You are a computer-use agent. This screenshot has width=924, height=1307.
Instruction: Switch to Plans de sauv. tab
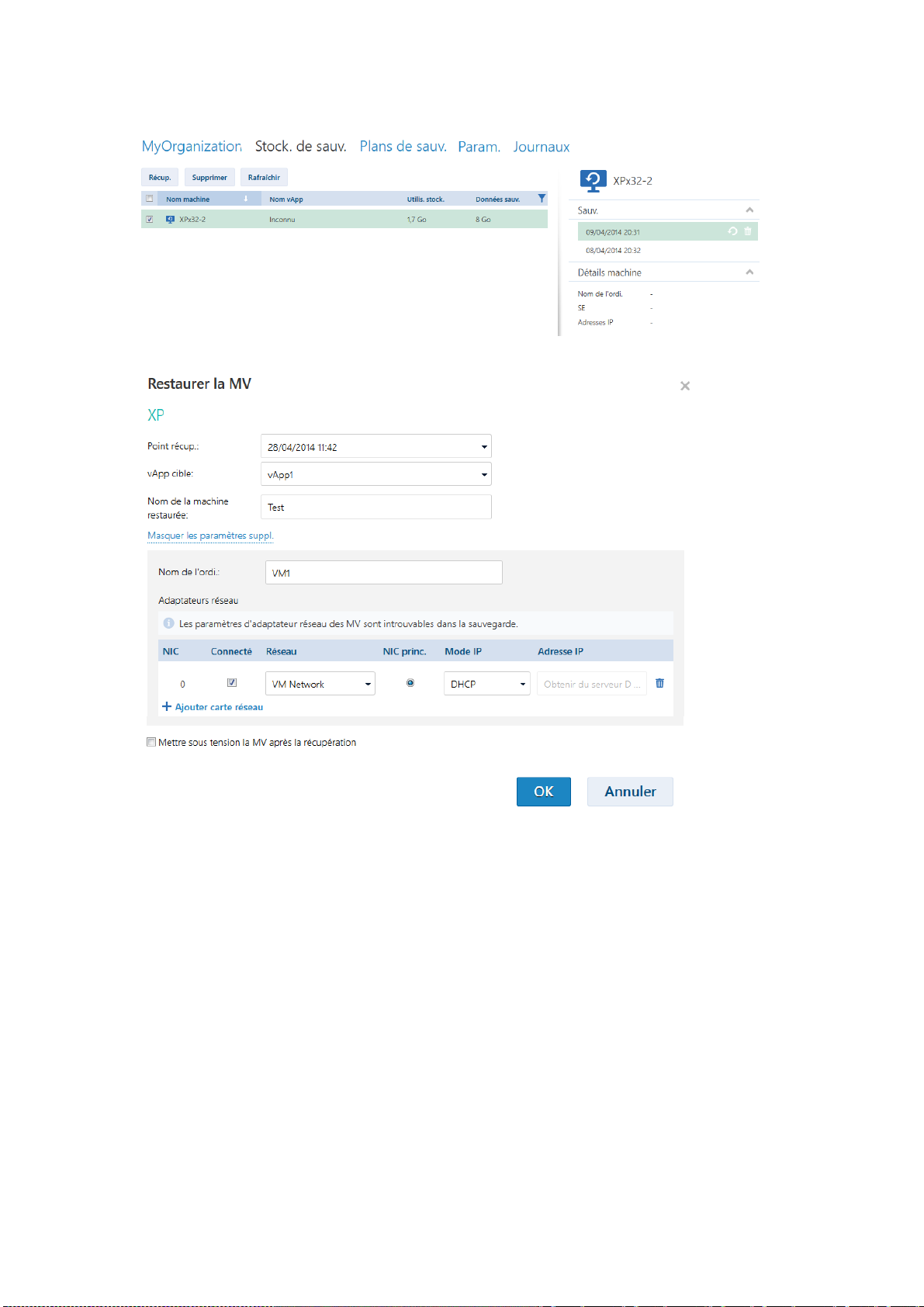click(403, 147)
